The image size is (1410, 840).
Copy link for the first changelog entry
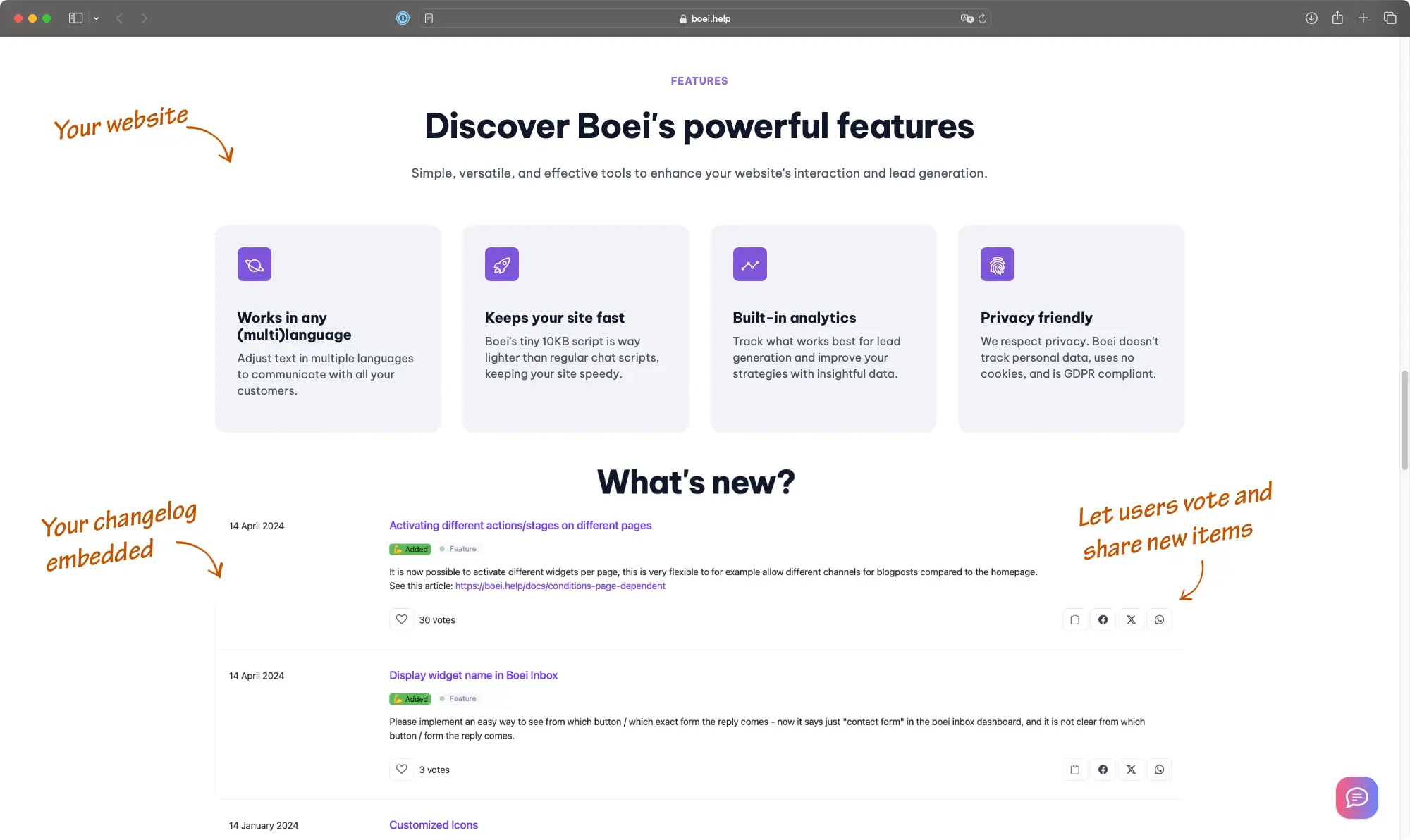tap(1074, 619)
